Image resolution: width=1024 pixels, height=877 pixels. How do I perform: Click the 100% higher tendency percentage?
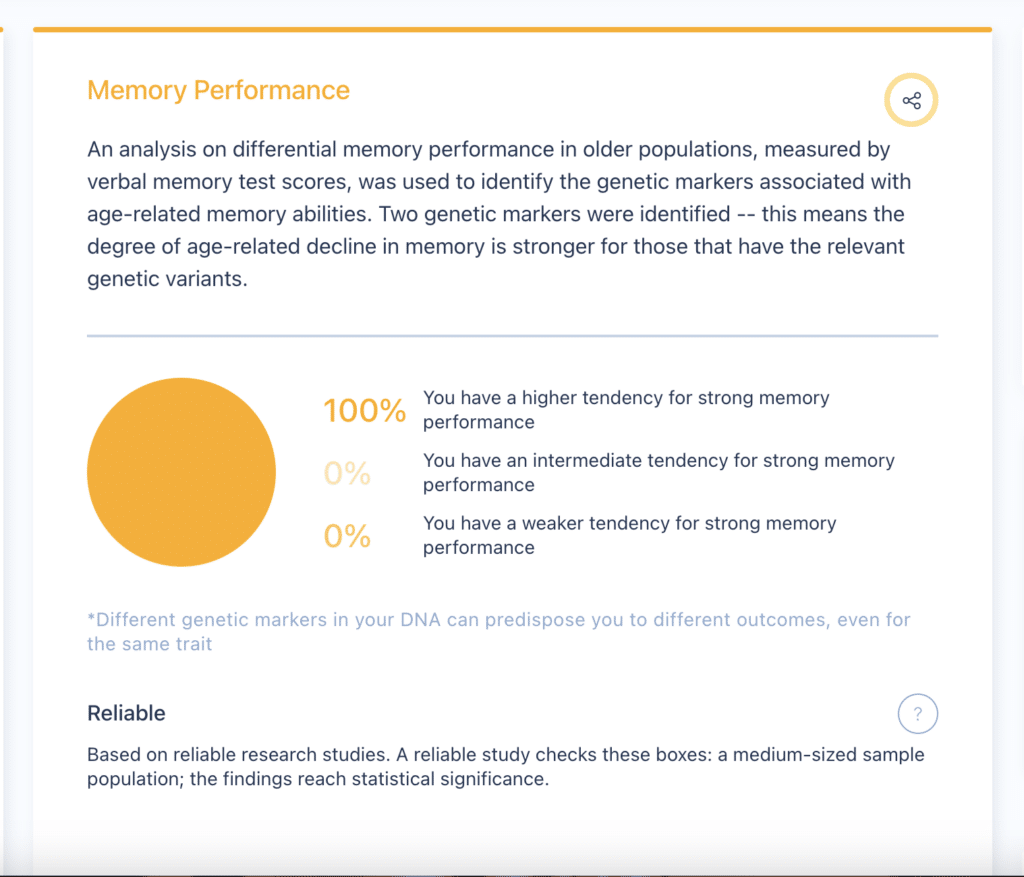point(364,411)
